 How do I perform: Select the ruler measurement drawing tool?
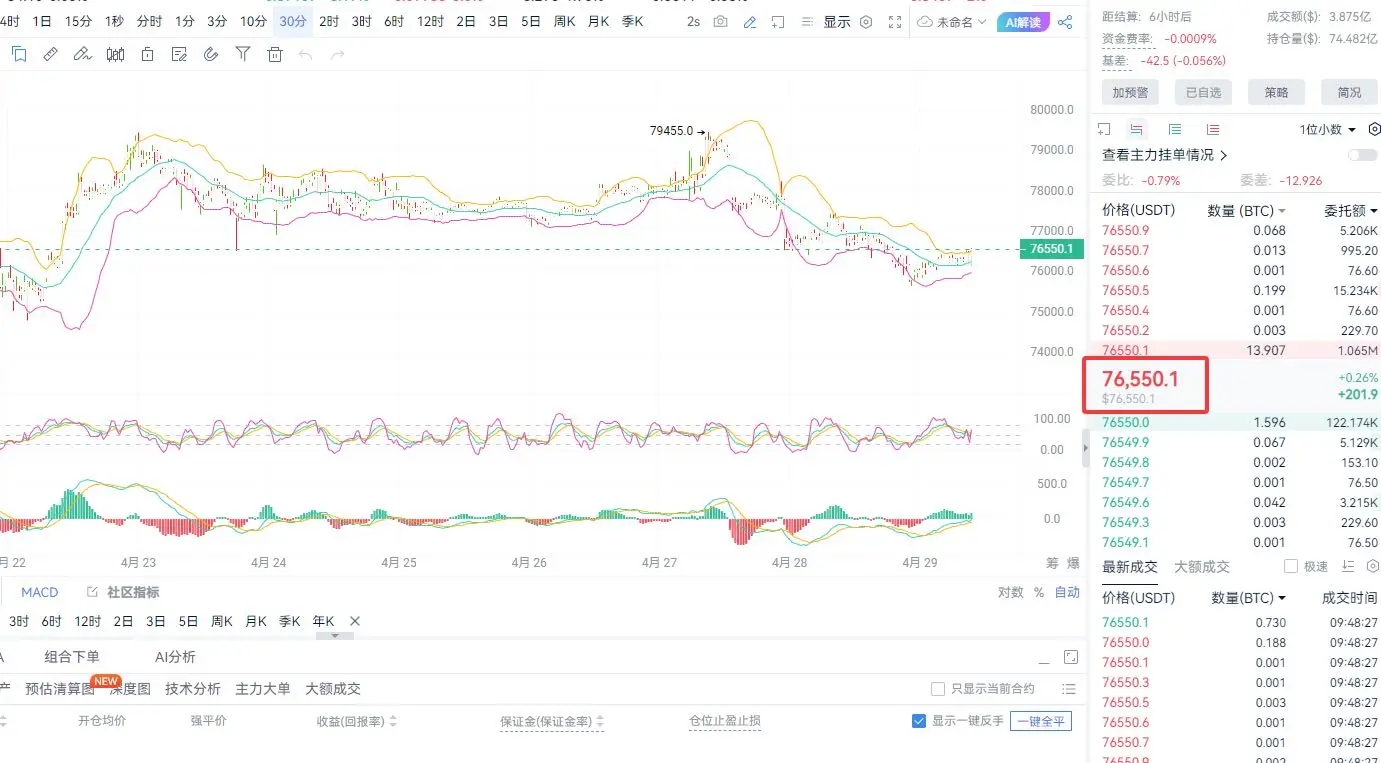pyautogui.click(x=50, y=54)
